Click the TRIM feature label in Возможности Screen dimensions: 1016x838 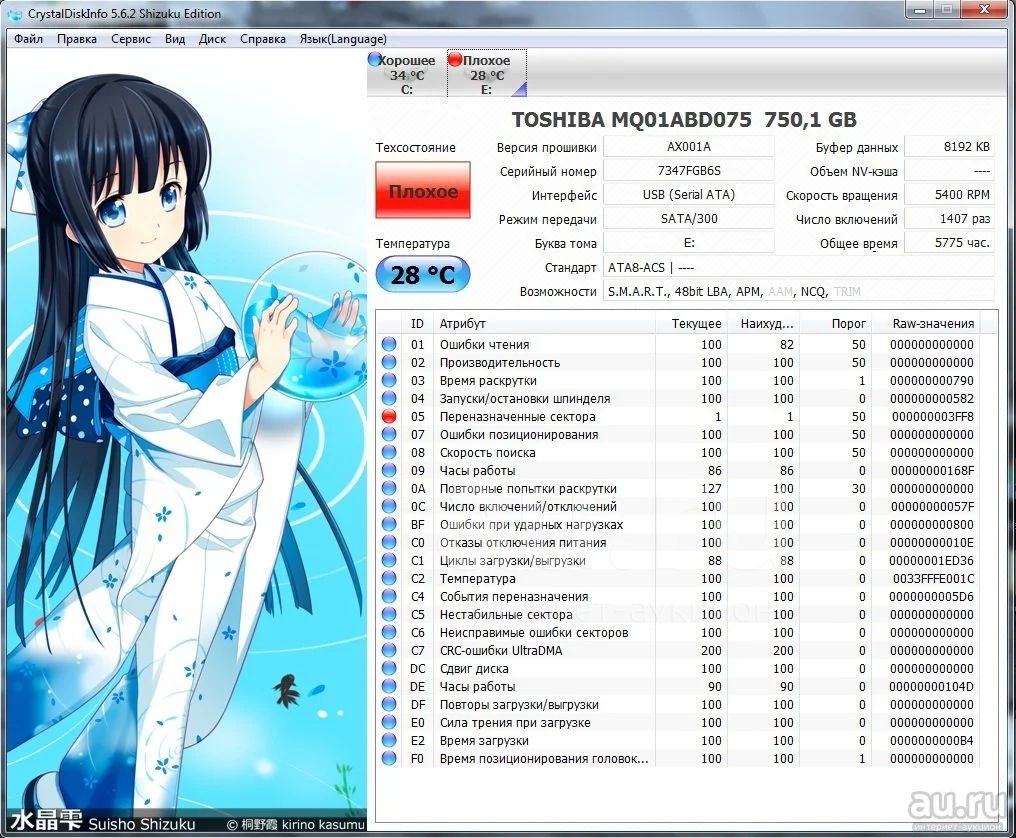pyautogui.click(x=848, y=292)
